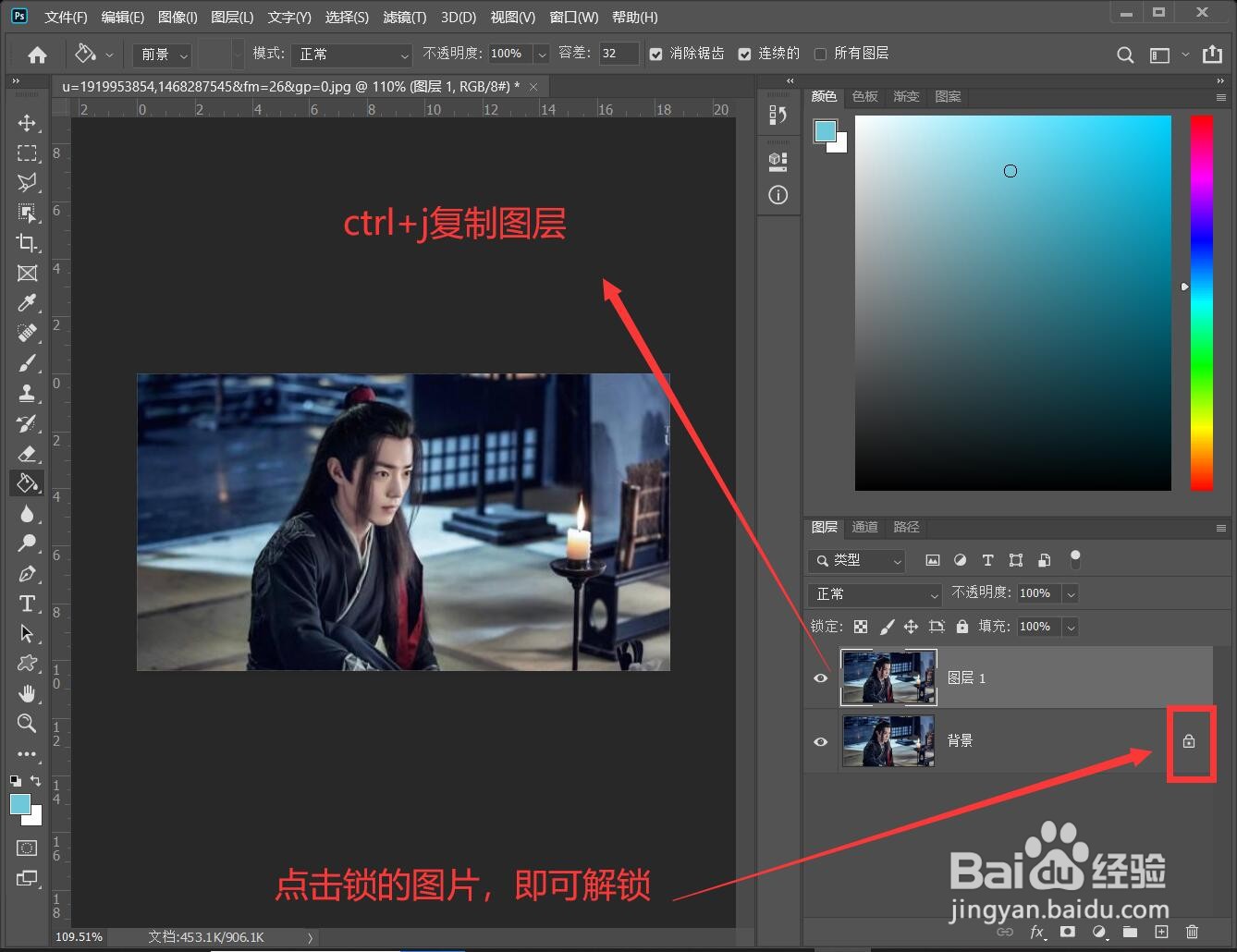1237x952 pixels.
Task: Select the Rectangular Marquee tool
Action: pos(27,153)
